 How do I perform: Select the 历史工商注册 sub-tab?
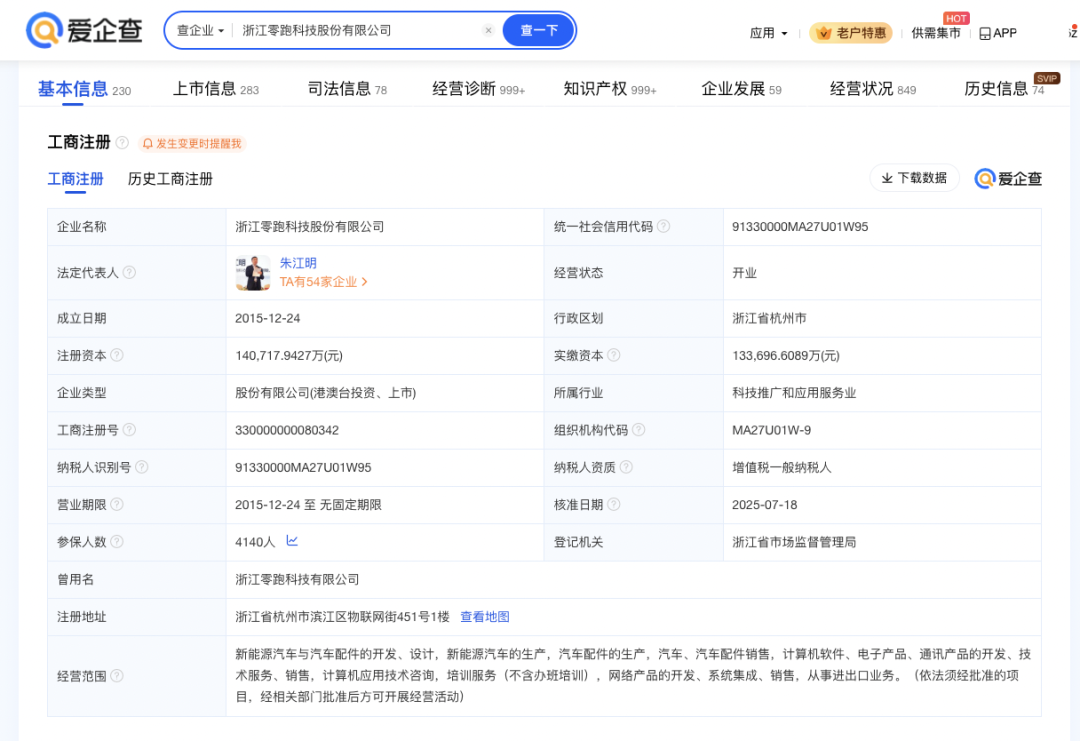(170, 179)
